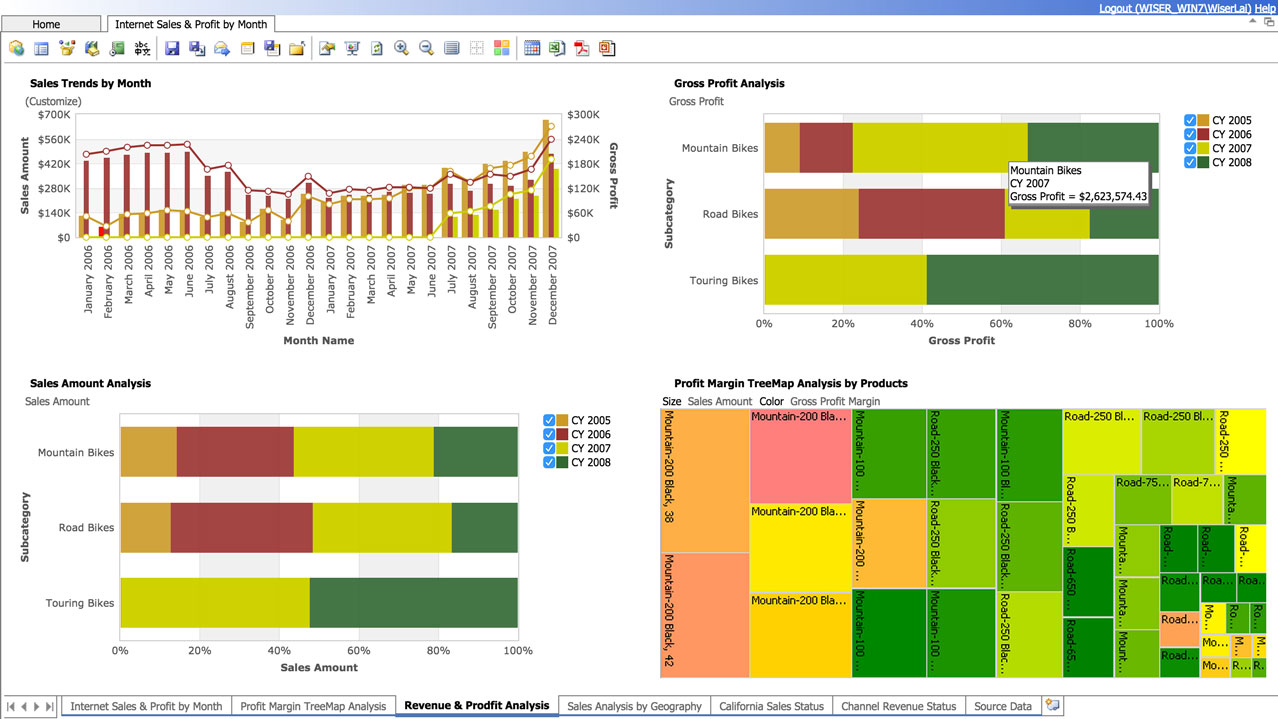This screenshot has width=1278, height=719.
Task: Click the refresh data icon
Action: [x=376, y=47]
